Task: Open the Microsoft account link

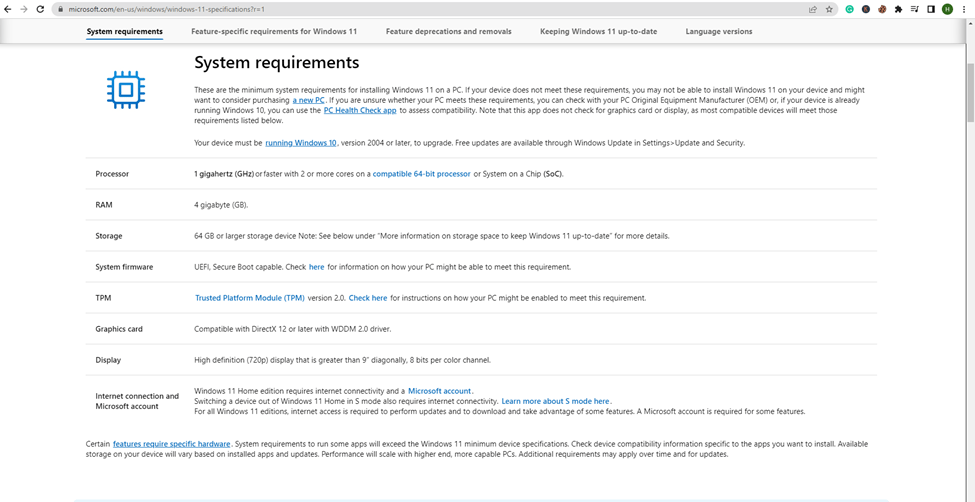Action: tap(440, 391)
